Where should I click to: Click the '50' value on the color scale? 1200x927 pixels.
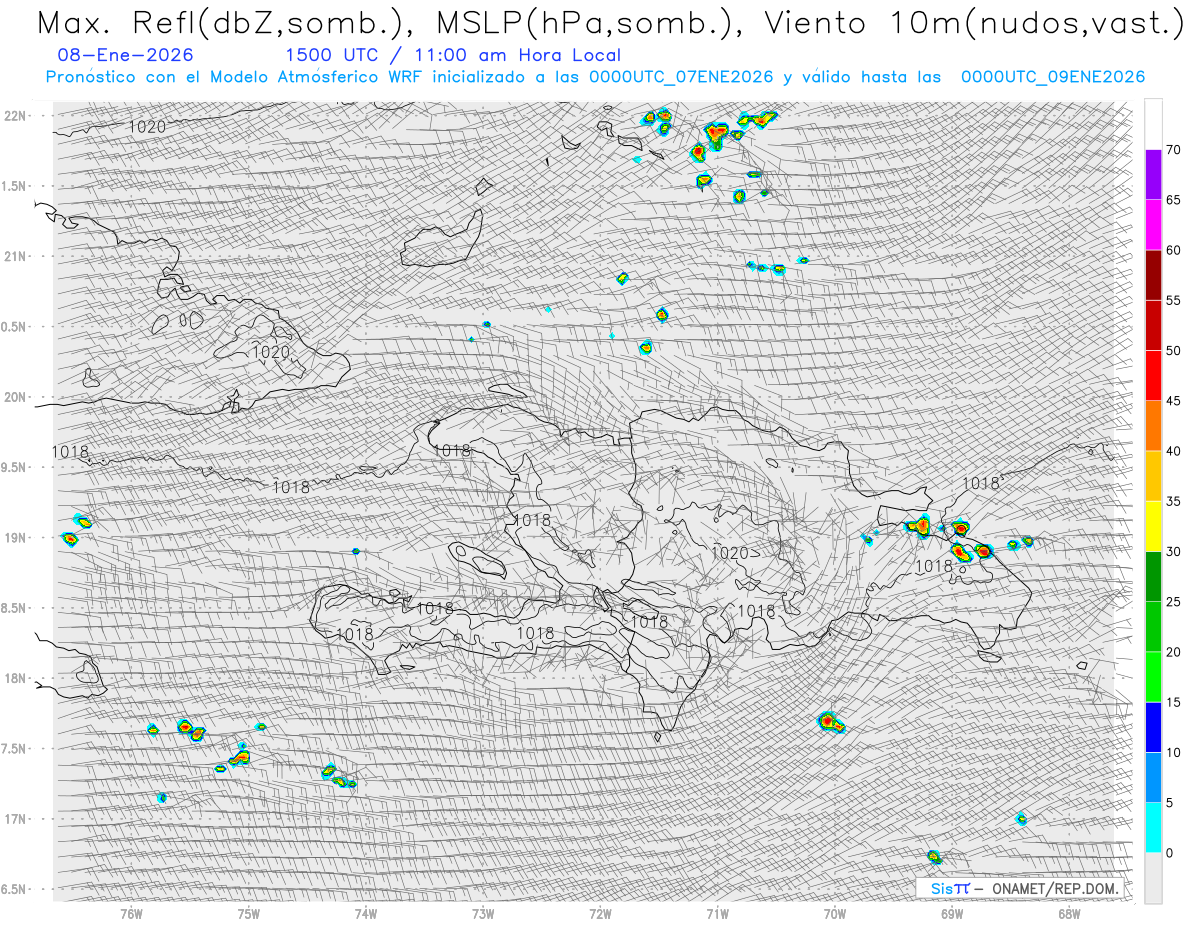click(1173, 351)
